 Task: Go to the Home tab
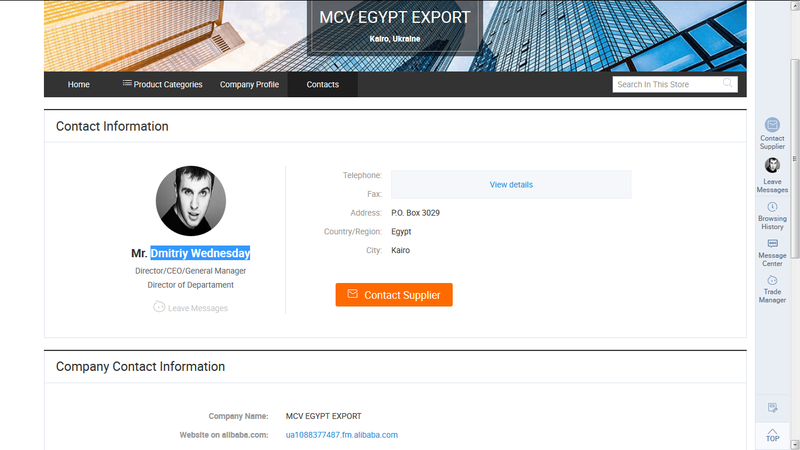point(79,85)
